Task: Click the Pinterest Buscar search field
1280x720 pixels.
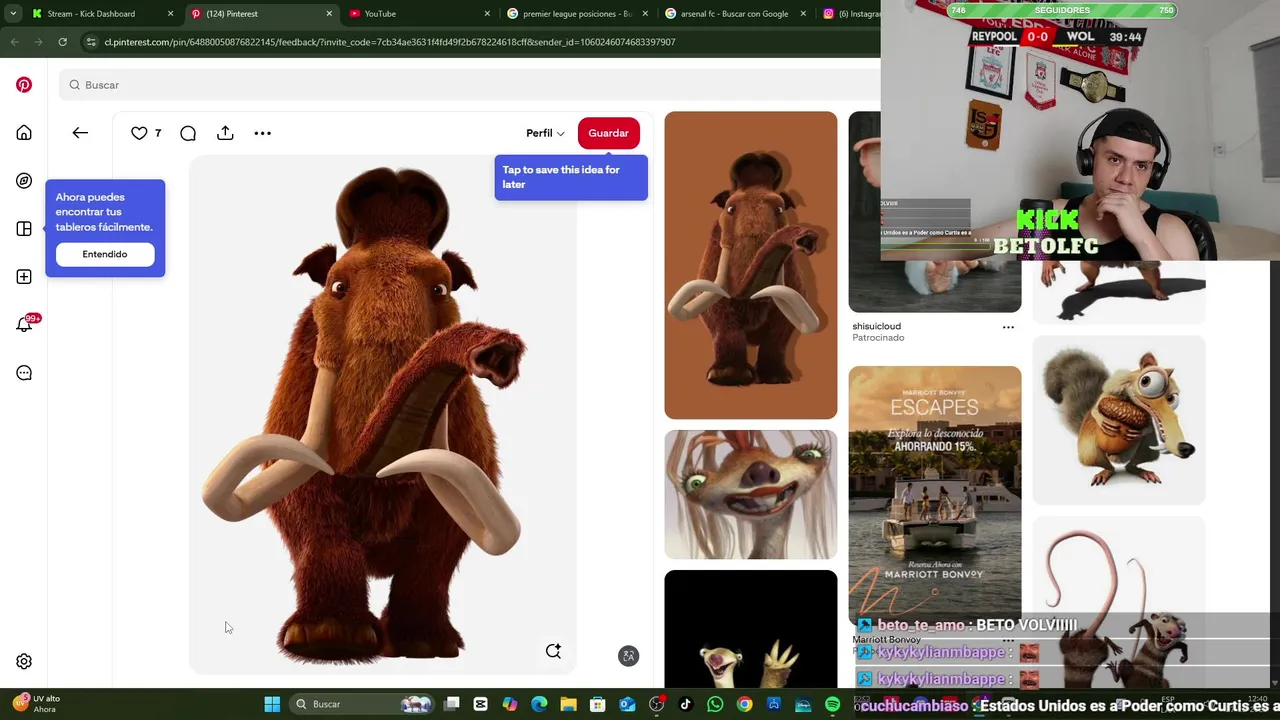Action: (x=470, y=85)
